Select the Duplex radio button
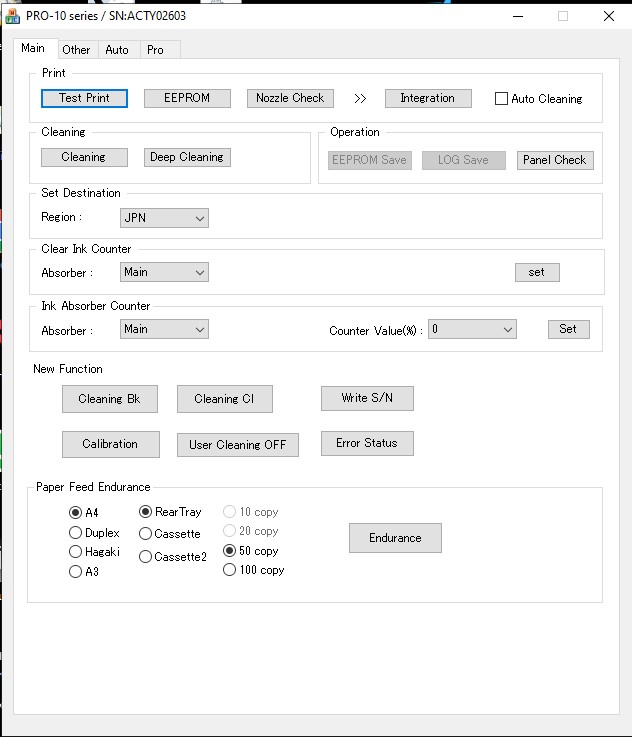The image size is (632, 737). pyautogui.click(x=76, y=533)
